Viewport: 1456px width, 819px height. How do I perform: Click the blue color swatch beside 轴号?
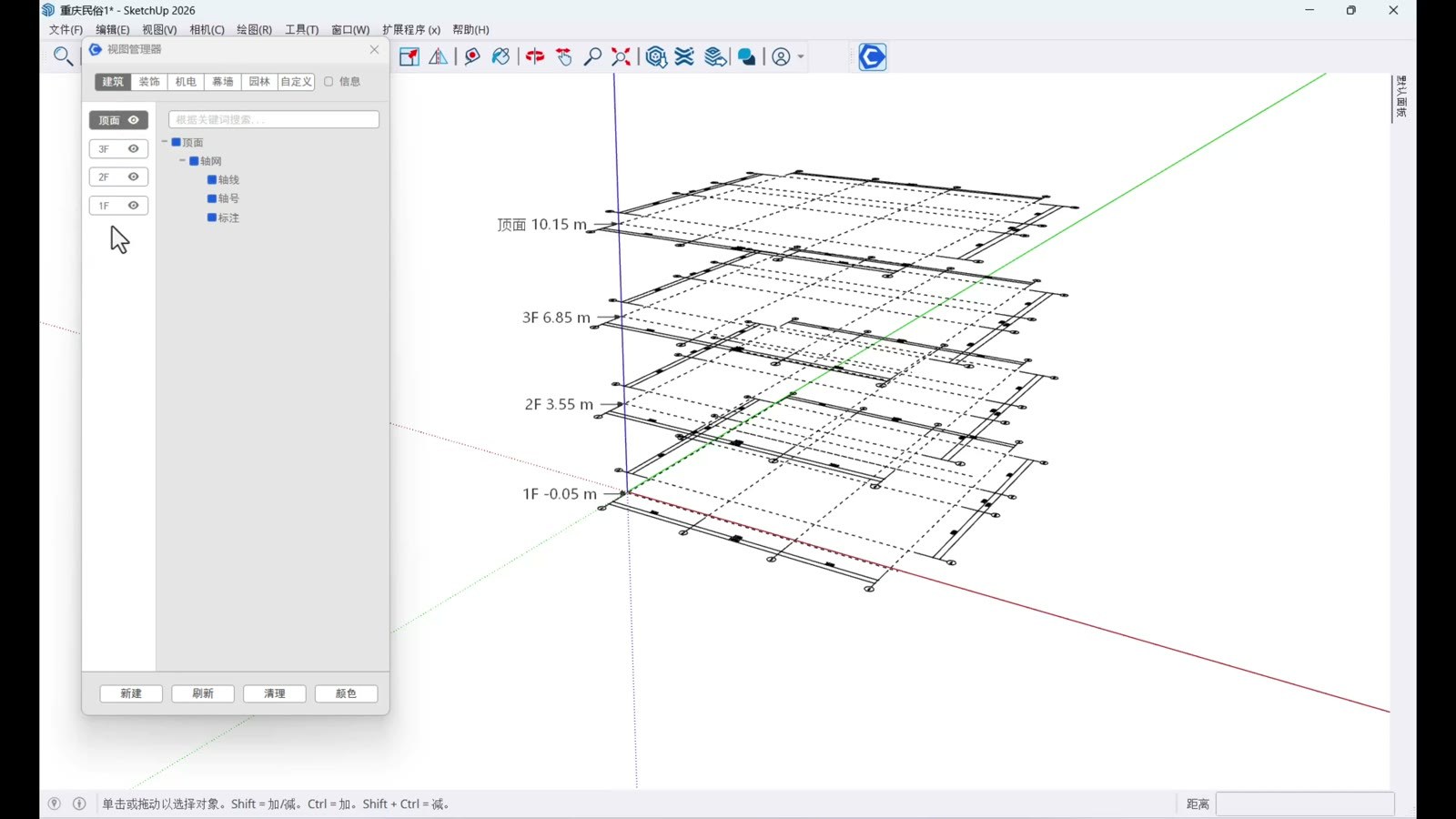point(212,198)
